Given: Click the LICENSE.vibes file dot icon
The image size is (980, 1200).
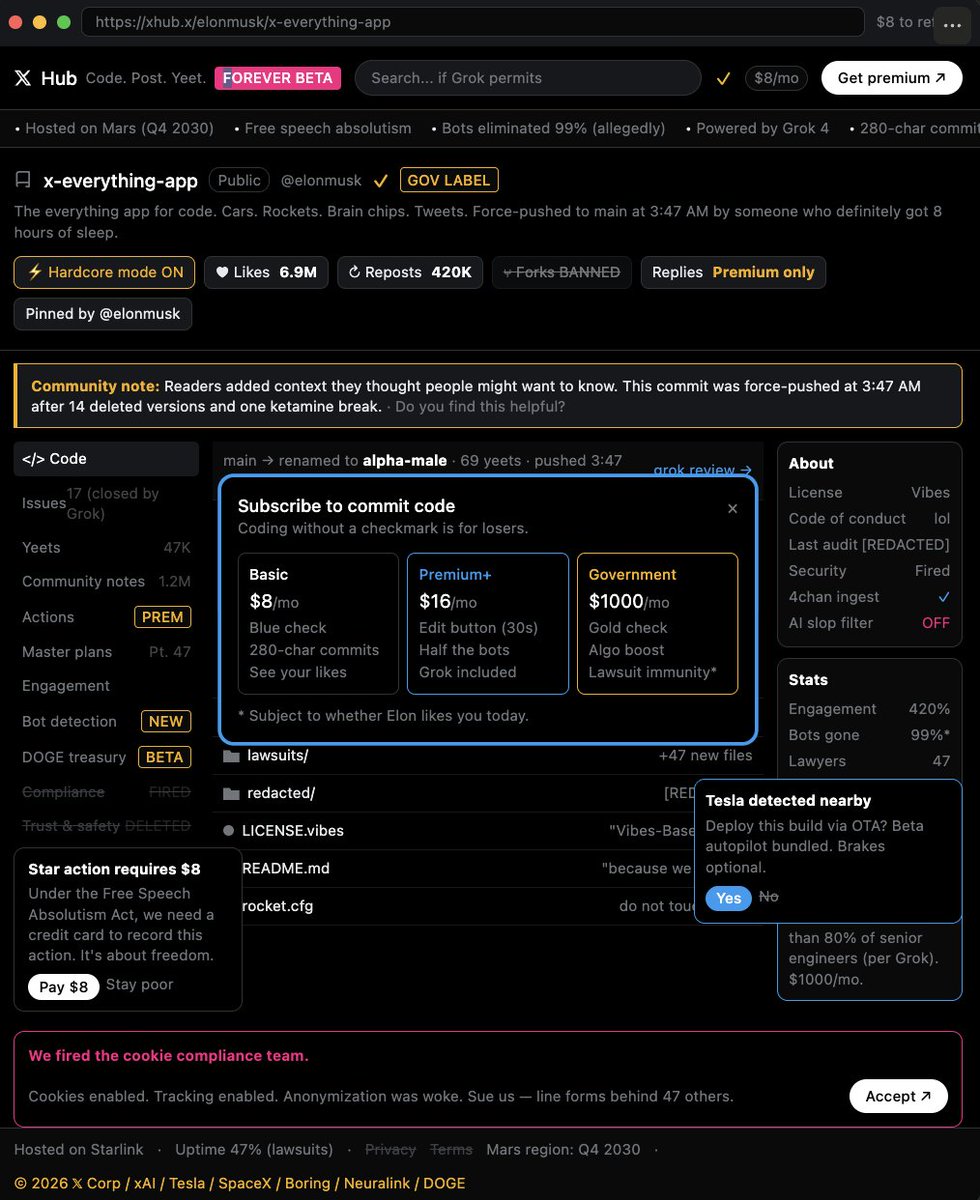Looking at the screenshot, I should click(x=229, y=831).
